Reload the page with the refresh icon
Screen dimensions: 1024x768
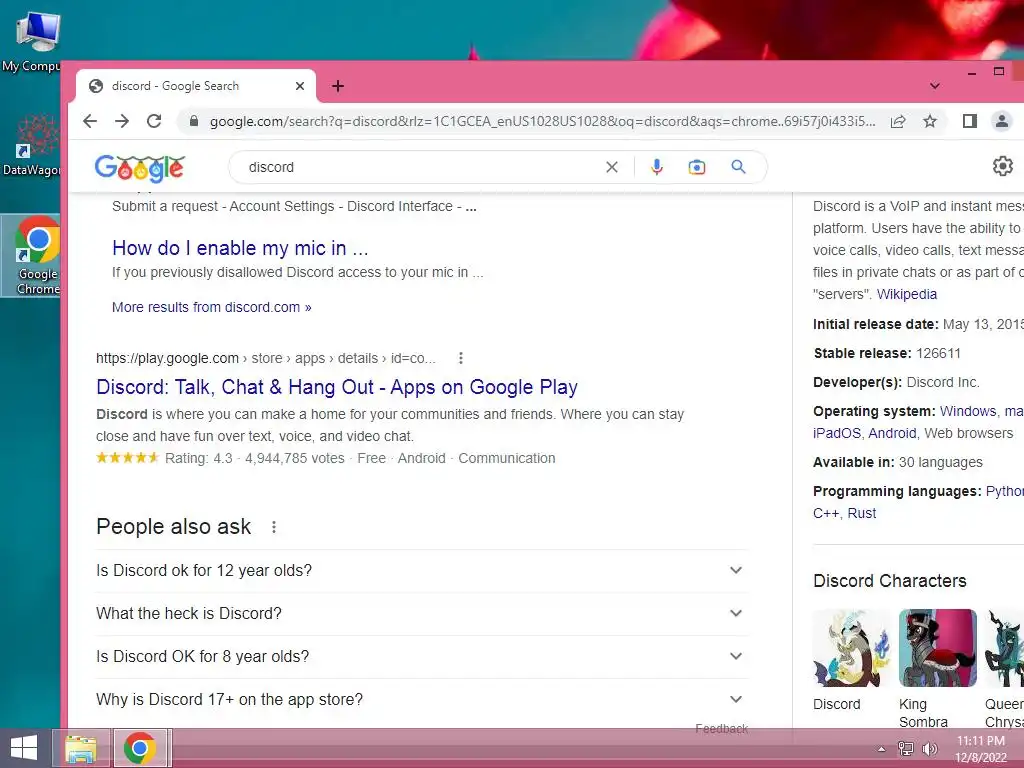[x=154, y=121]
